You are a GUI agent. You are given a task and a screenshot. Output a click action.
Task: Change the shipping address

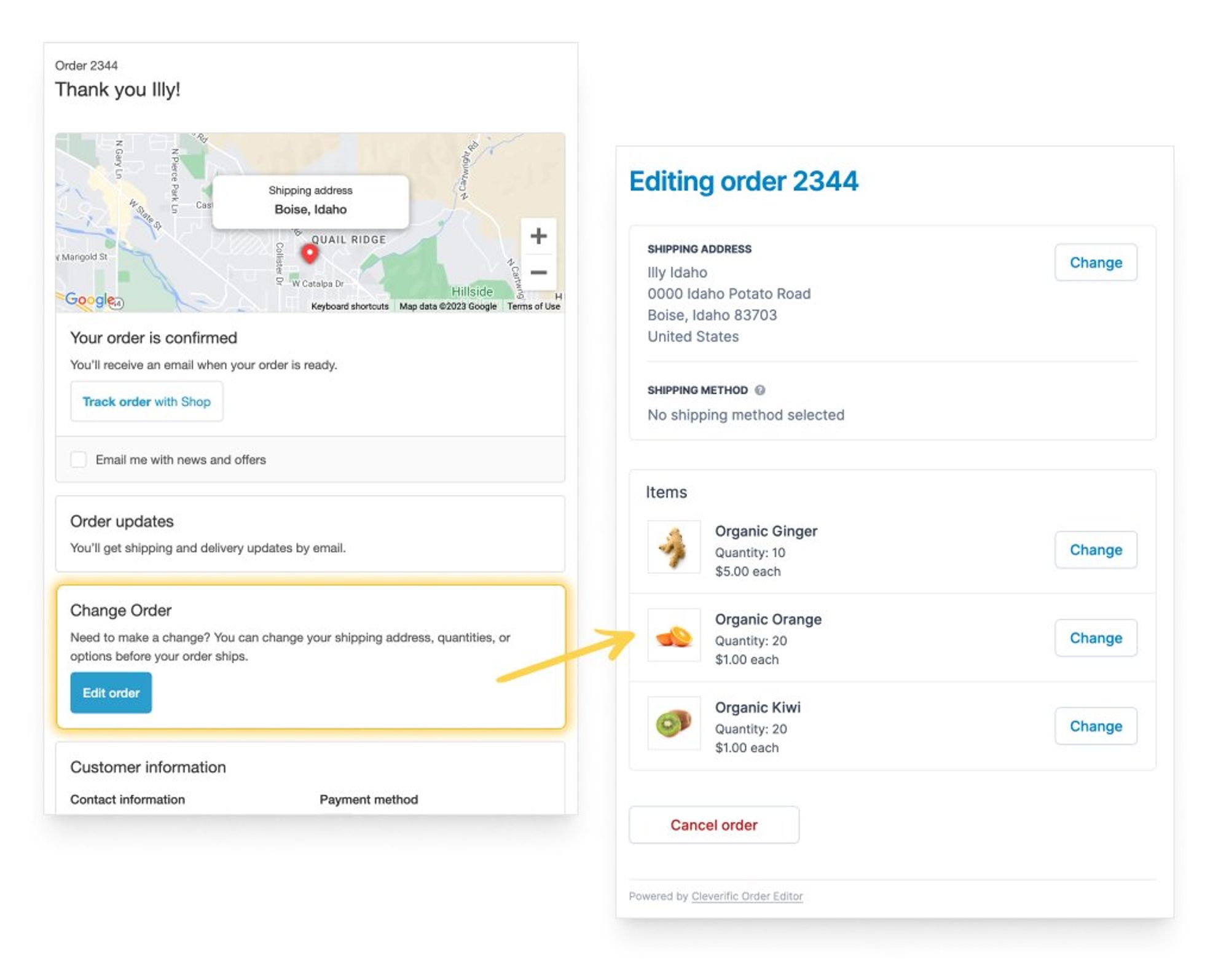[1096, 263]
